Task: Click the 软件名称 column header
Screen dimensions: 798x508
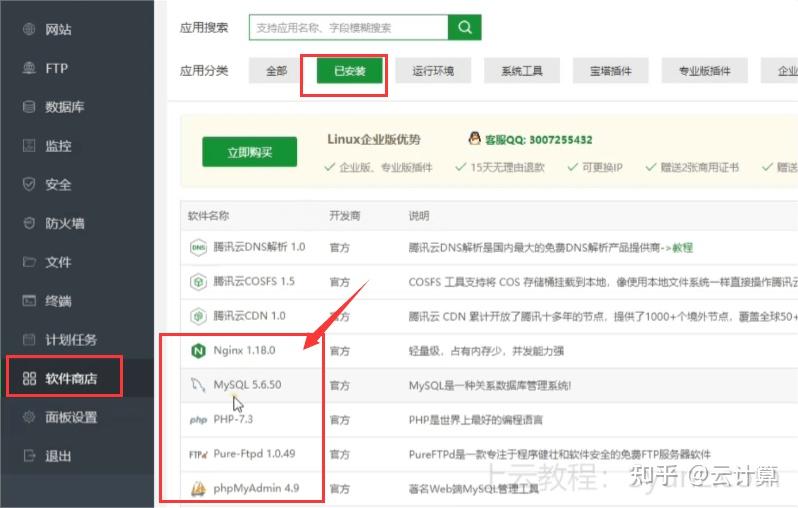Action: point(208,216)
